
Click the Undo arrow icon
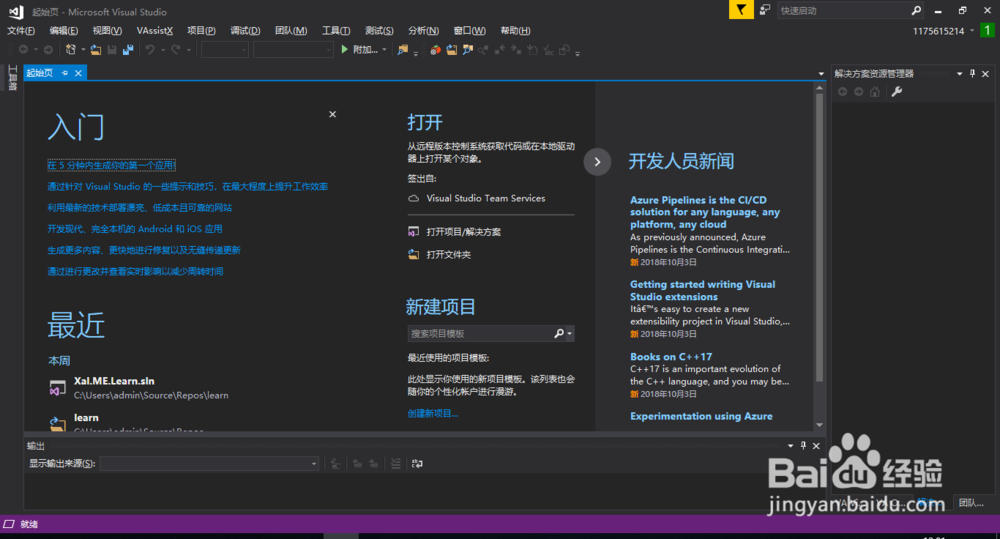pos(150,50)
